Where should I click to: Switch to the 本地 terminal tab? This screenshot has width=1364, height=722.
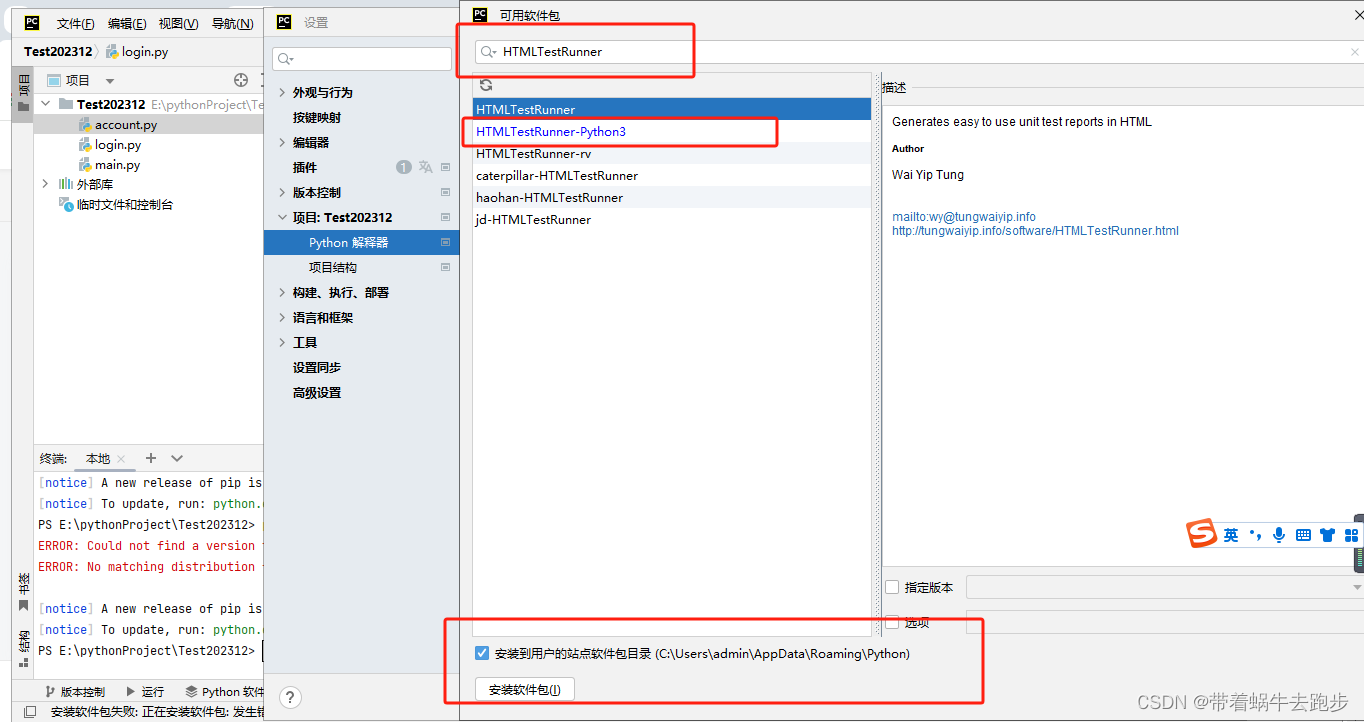tap(98, 459)
